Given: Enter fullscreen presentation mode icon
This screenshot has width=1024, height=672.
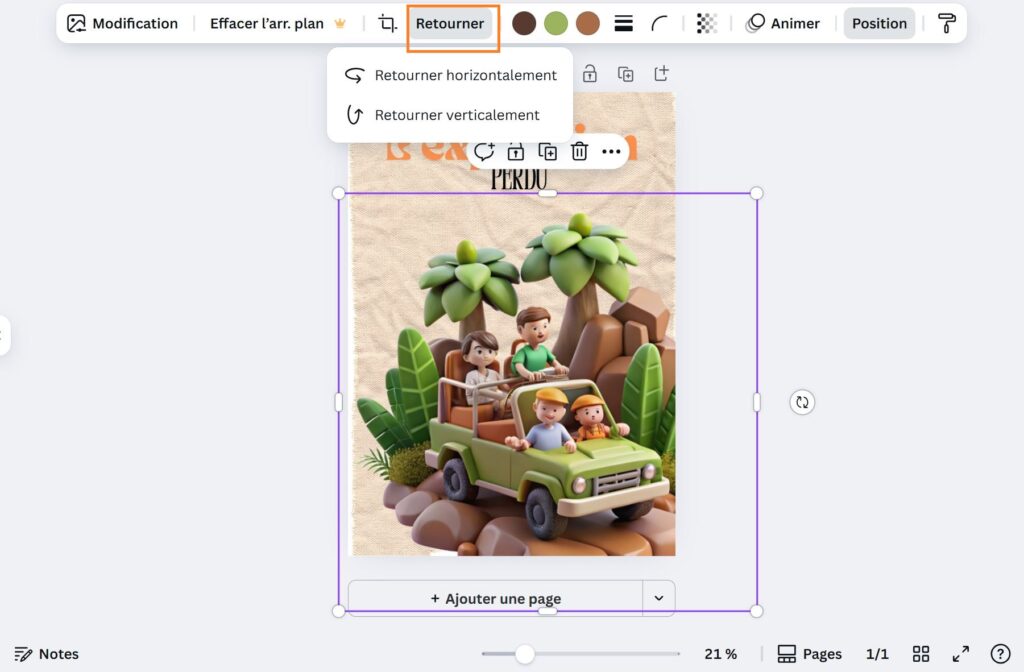Looking at the screenshot, I should [961, 654].
